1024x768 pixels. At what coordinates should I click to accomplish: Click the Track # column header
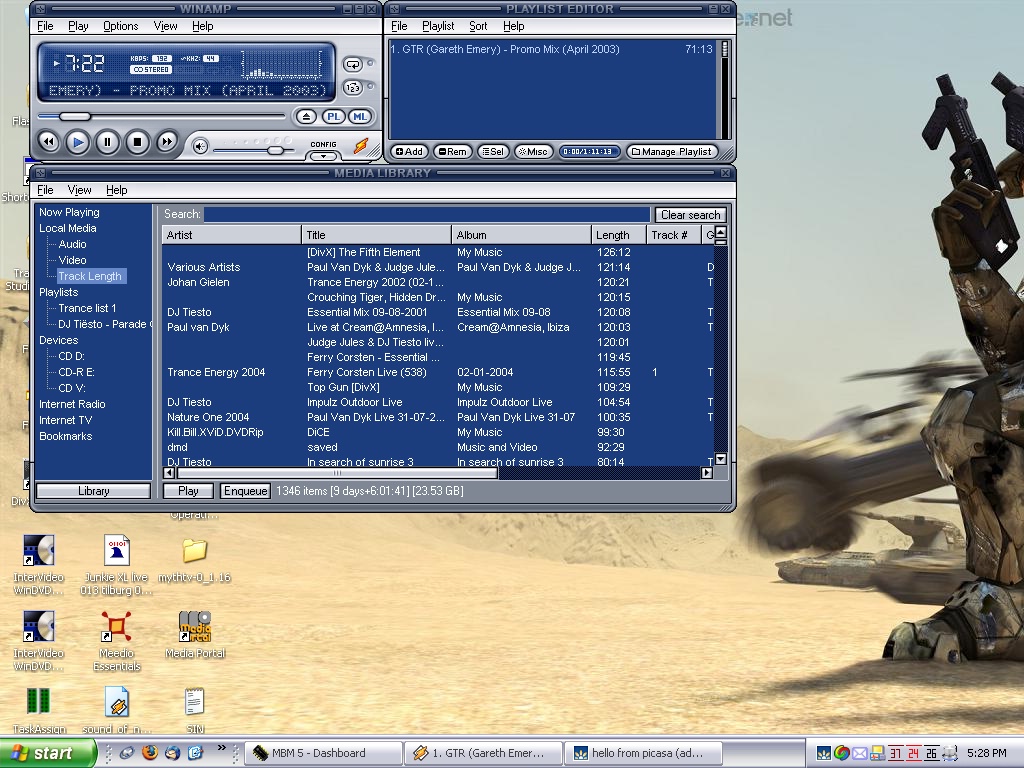coord(673,235)
